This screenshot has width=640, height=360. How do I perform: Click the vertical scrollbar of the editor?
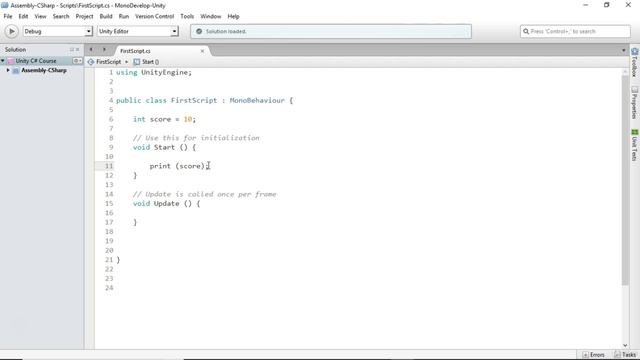625,180
